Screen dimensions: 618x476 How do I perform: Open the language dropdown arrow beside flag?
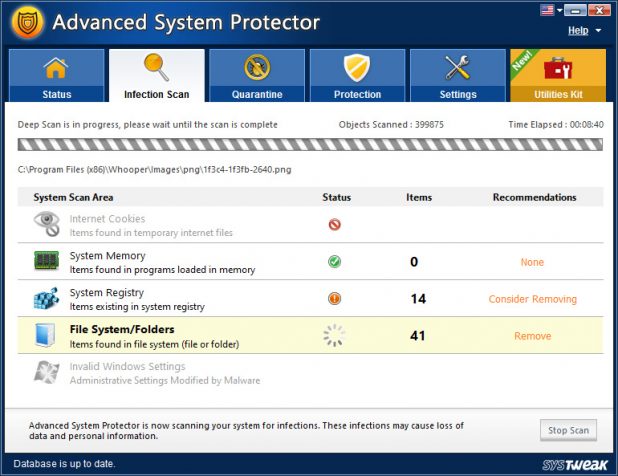pyautogui.click(x=559, y=10)
